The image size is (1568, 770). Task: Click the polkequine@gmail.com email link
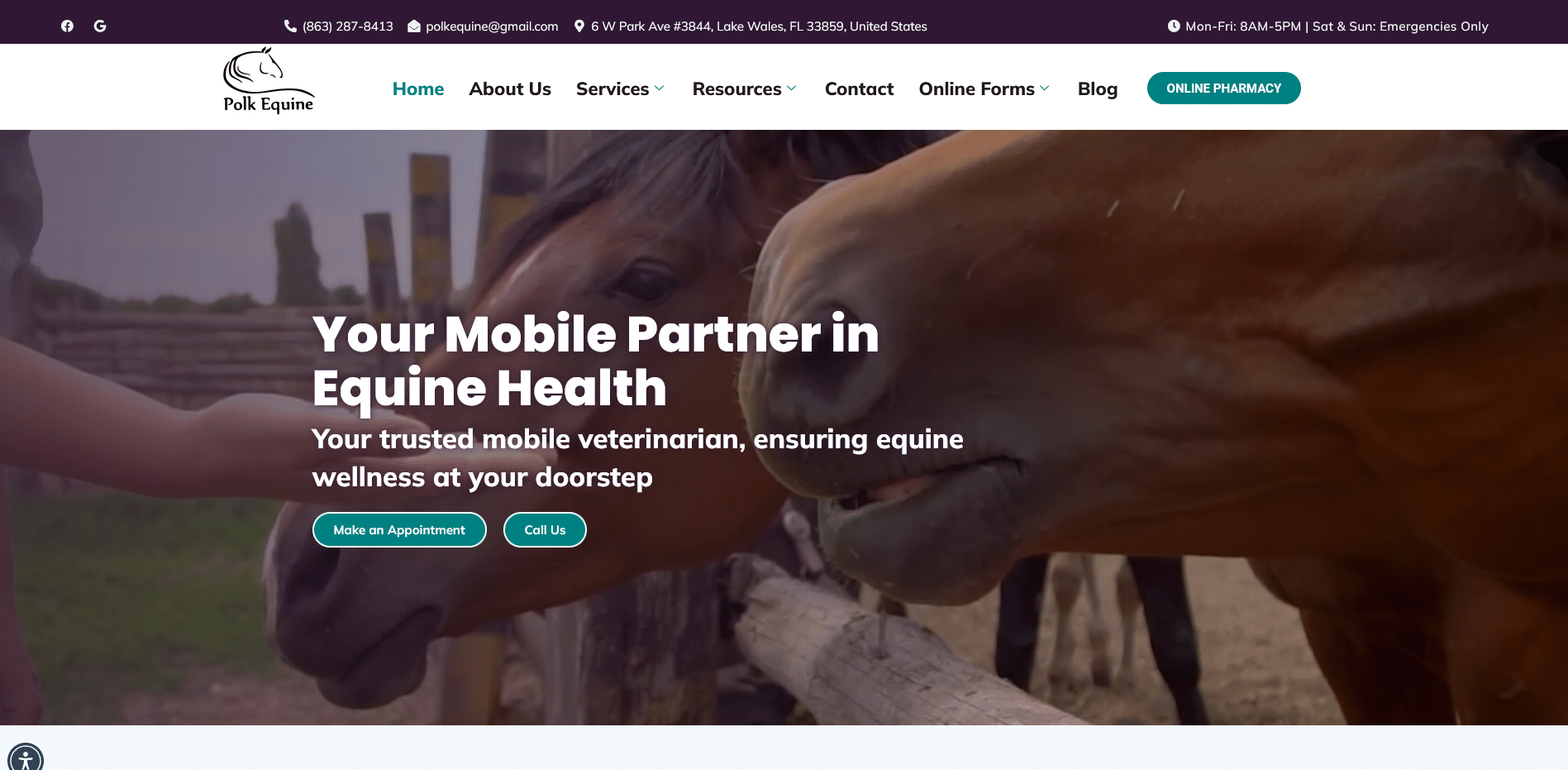[x=492, y=26]
